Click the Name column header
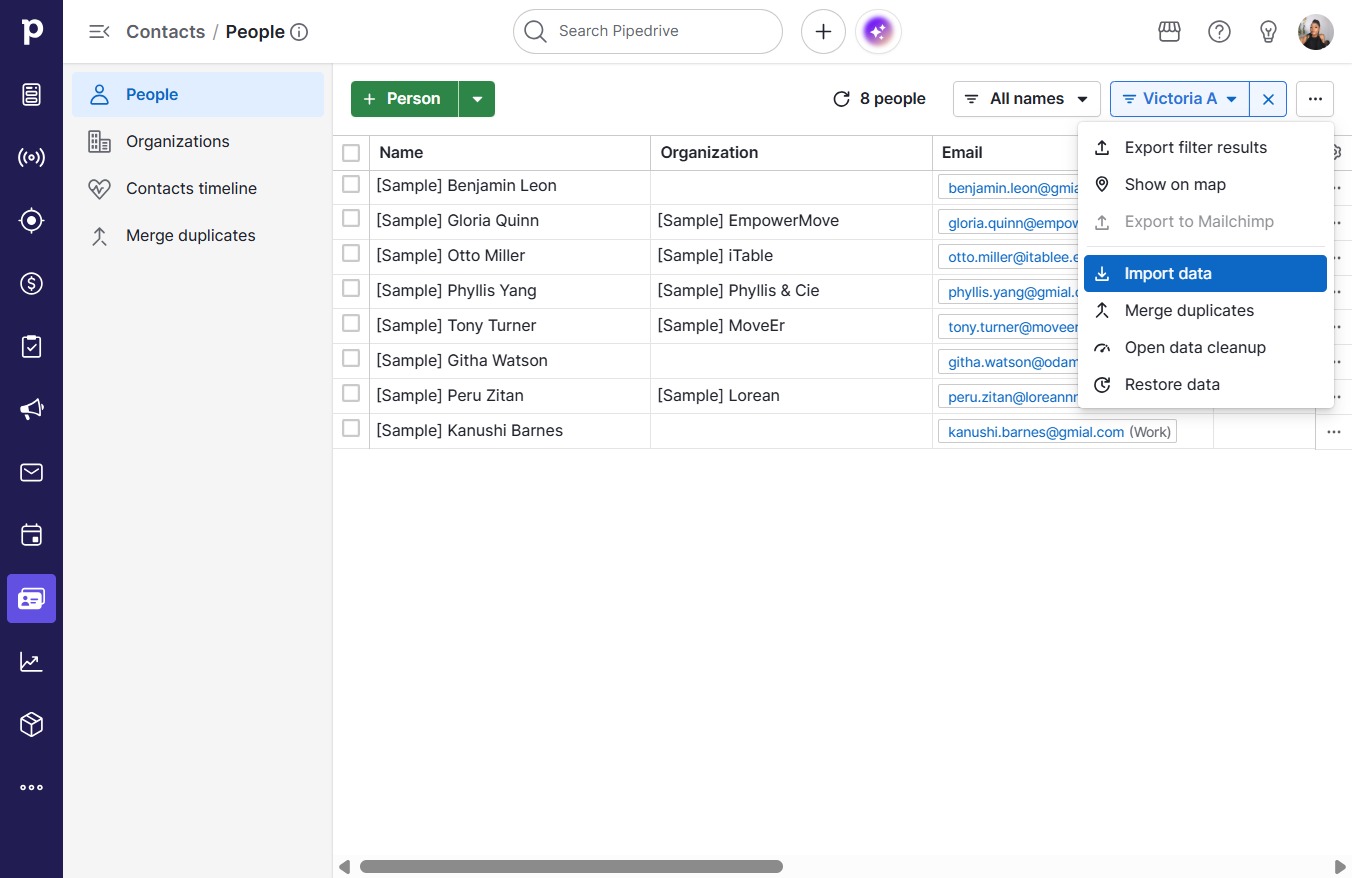 (510, 153)
